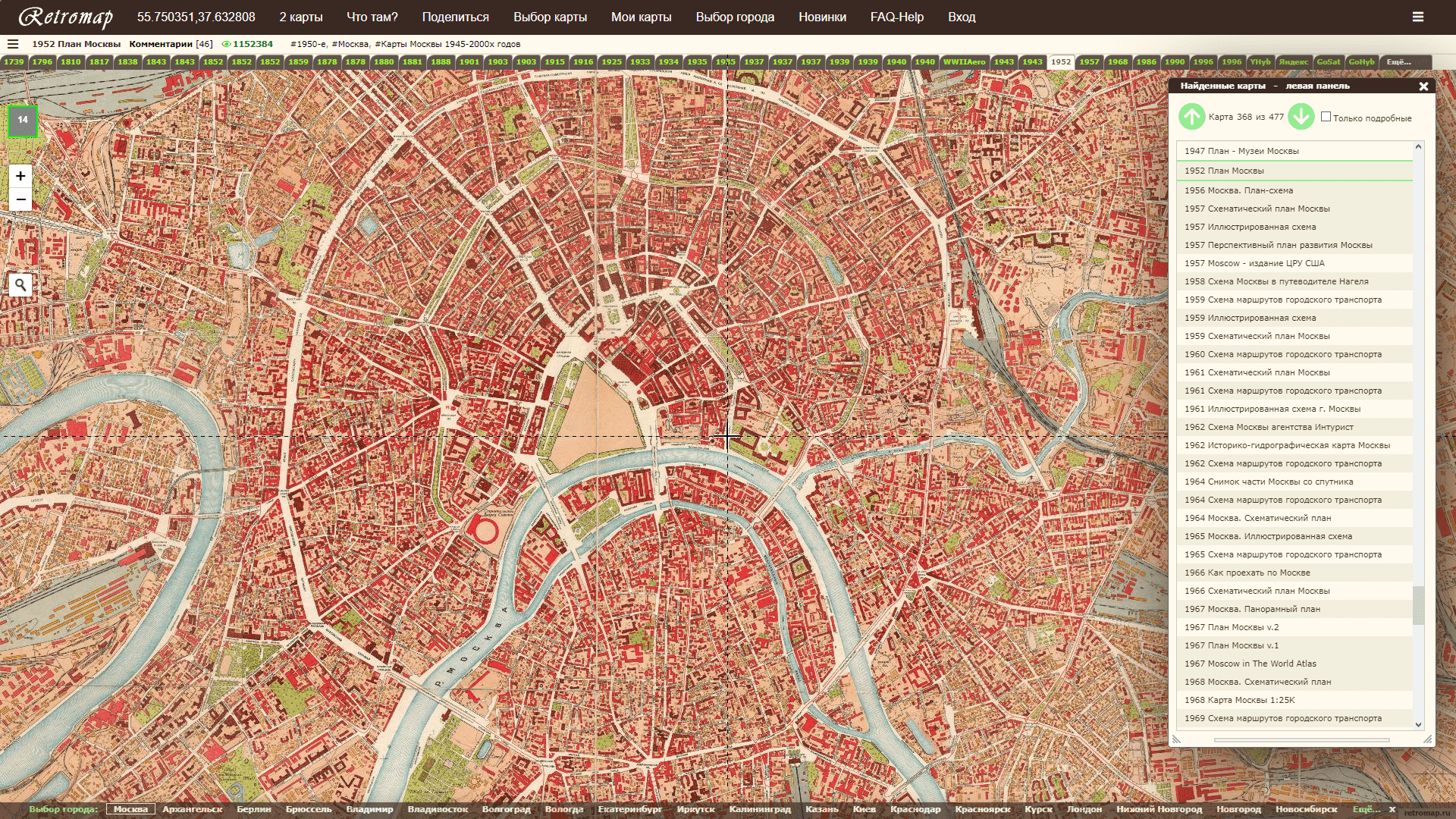
Task: Select the 'Яндекс' map tab
Action: click(1293, 62)
